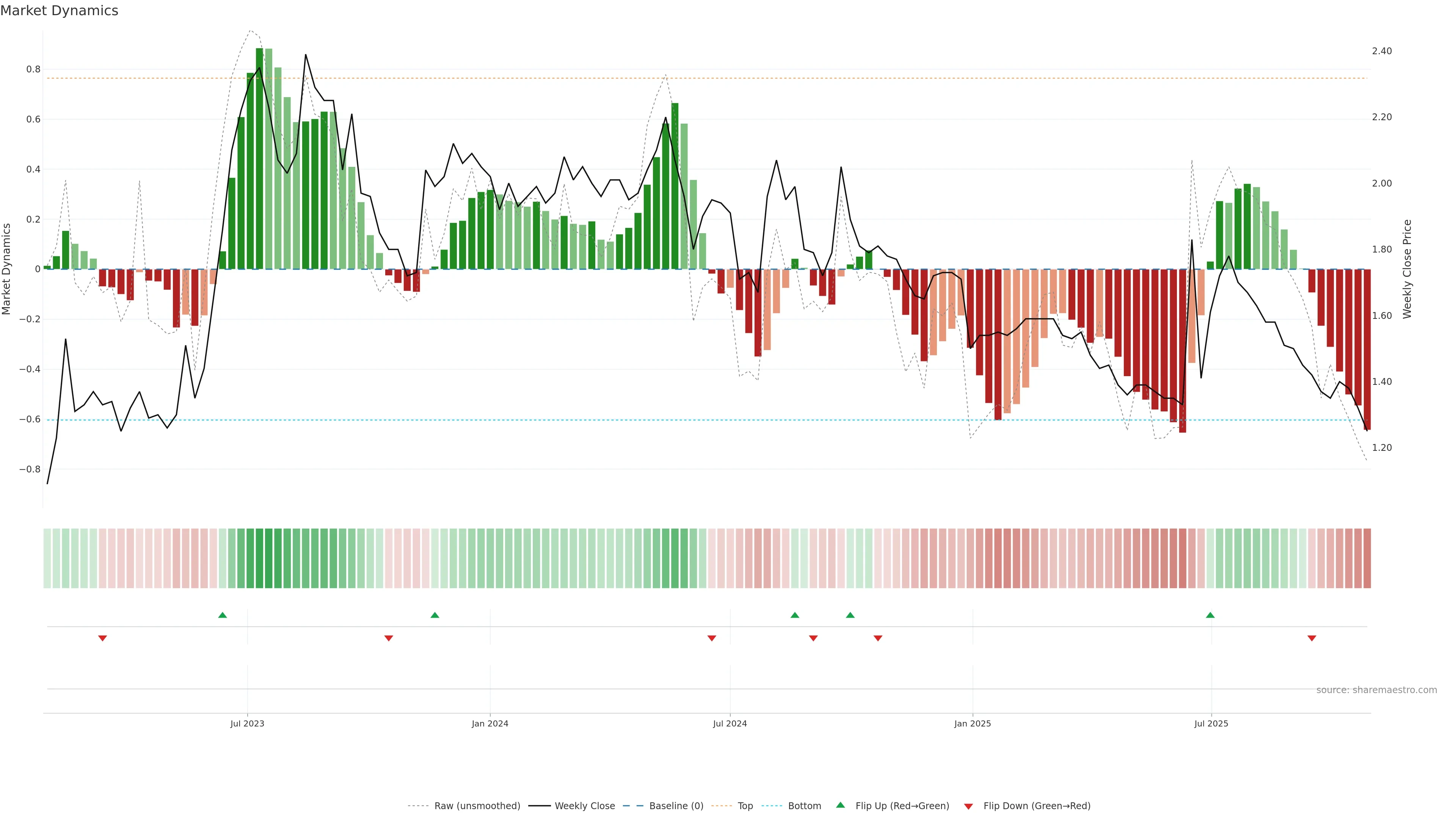Screen dimensions: 1456x819
Task: Click the Flip Down red triangle legend icon
Action: (x=968, y=806)
